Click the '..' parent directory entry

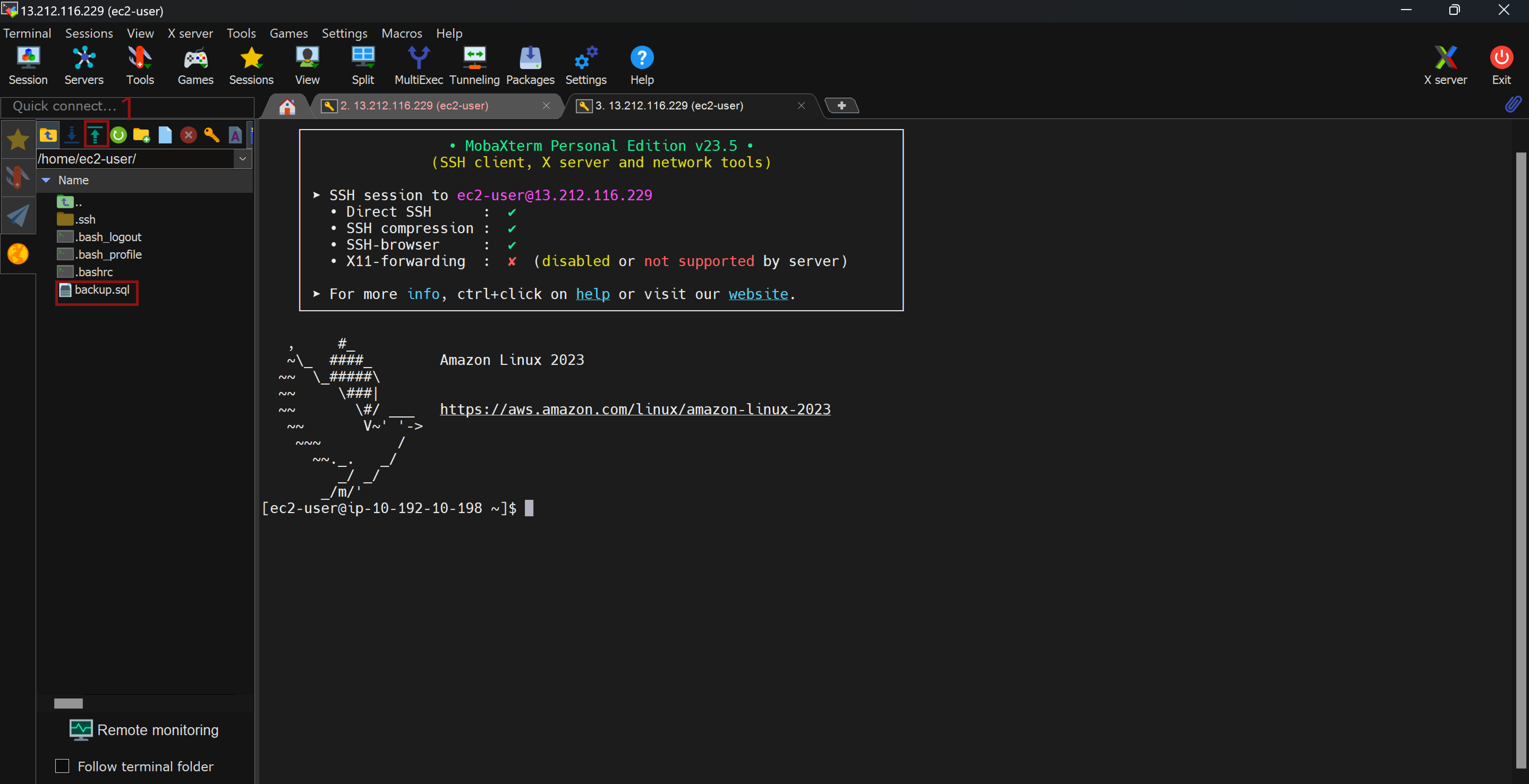(69, 202)
